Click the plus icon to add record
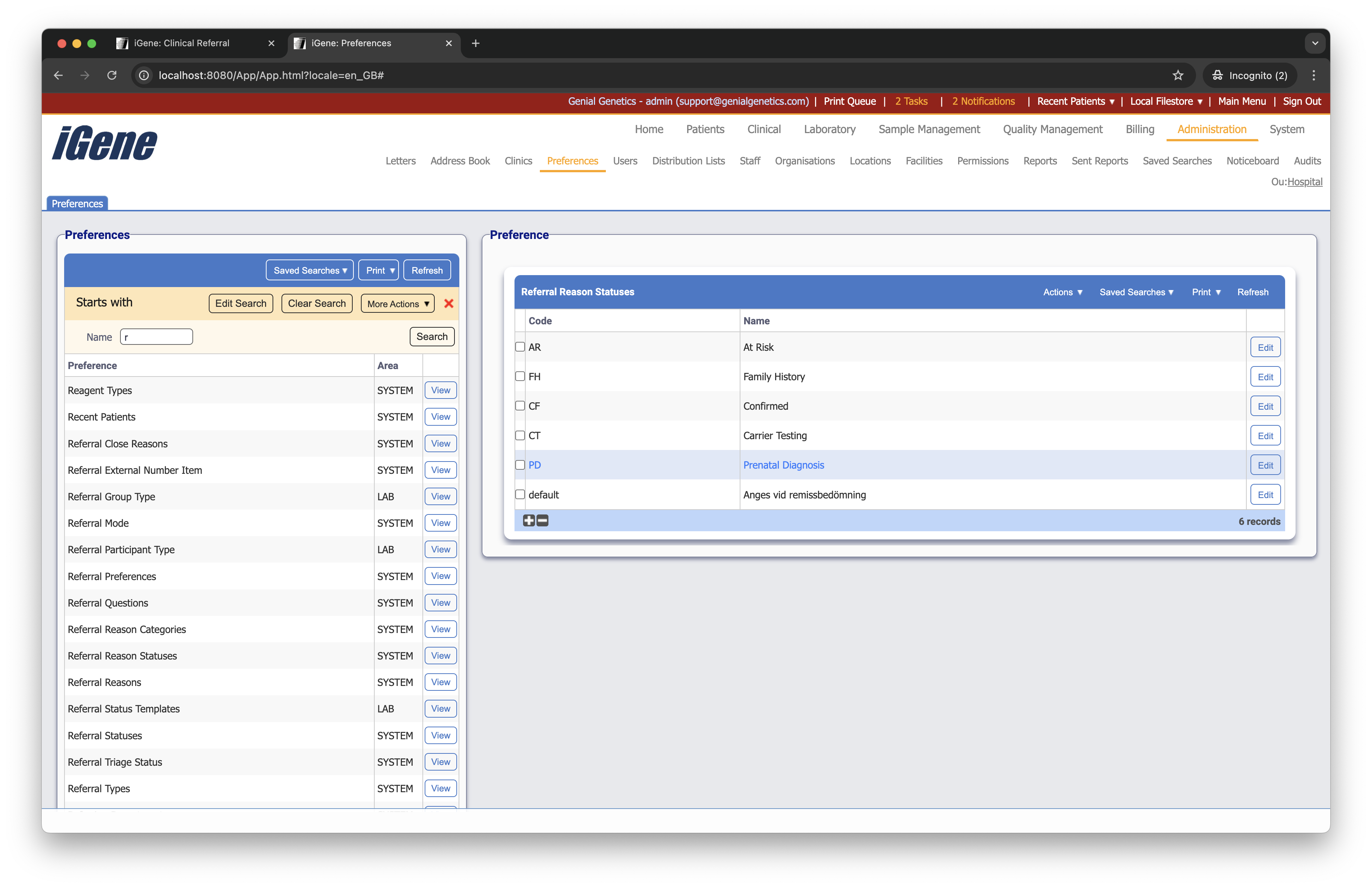Image resolution: width=1372 pixels, height=888 pixels. pos(529,521)
